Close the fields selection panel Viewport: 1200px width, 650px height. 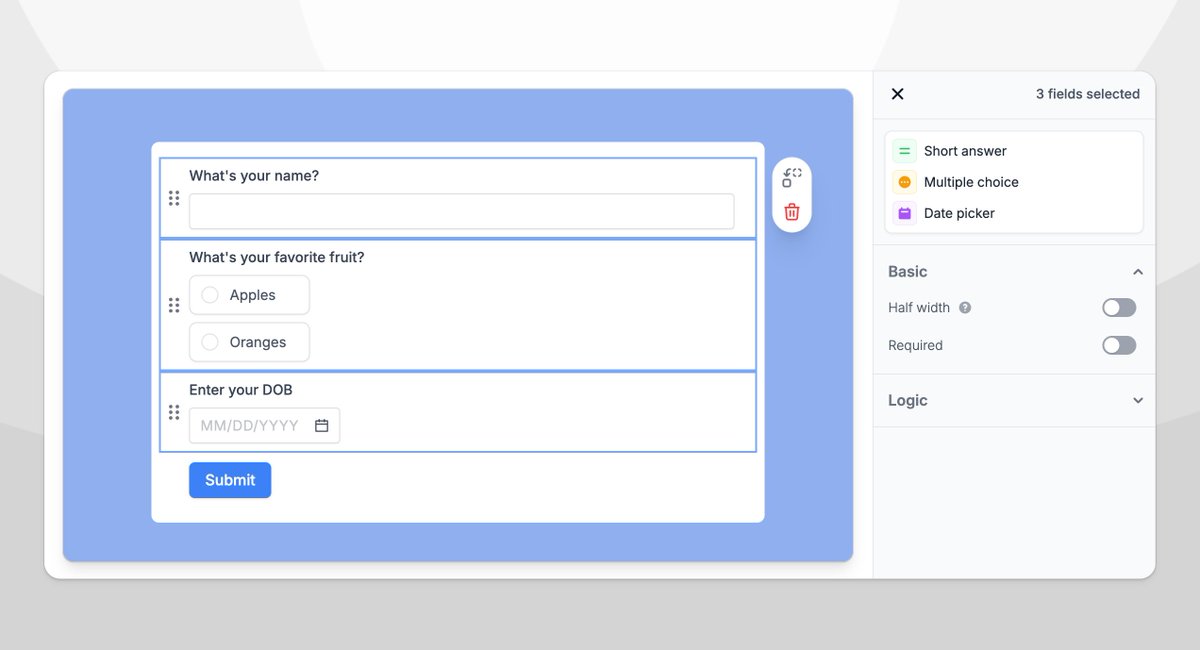tap(897, 94)
